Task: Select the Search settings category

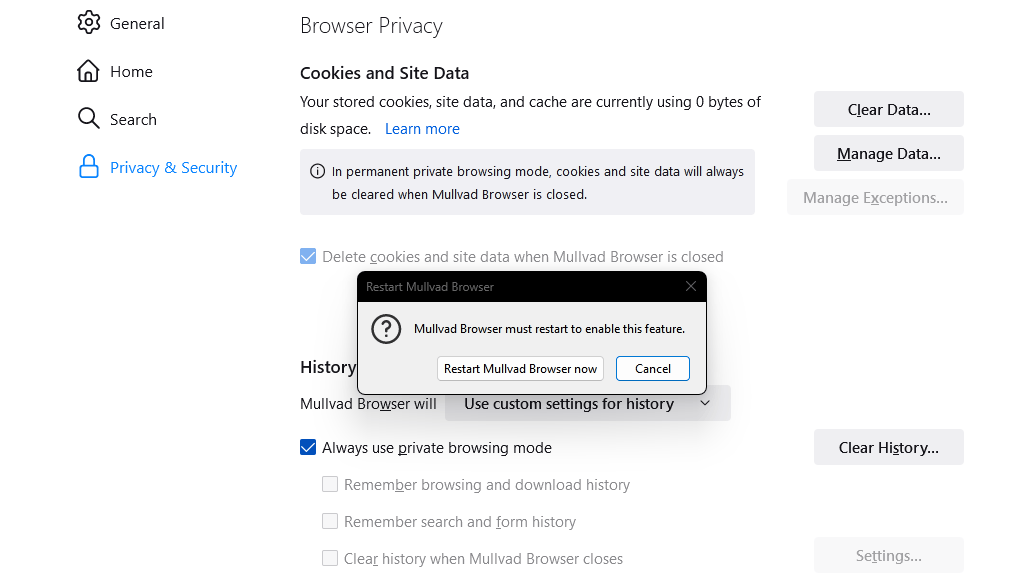Action: point(133,119)
